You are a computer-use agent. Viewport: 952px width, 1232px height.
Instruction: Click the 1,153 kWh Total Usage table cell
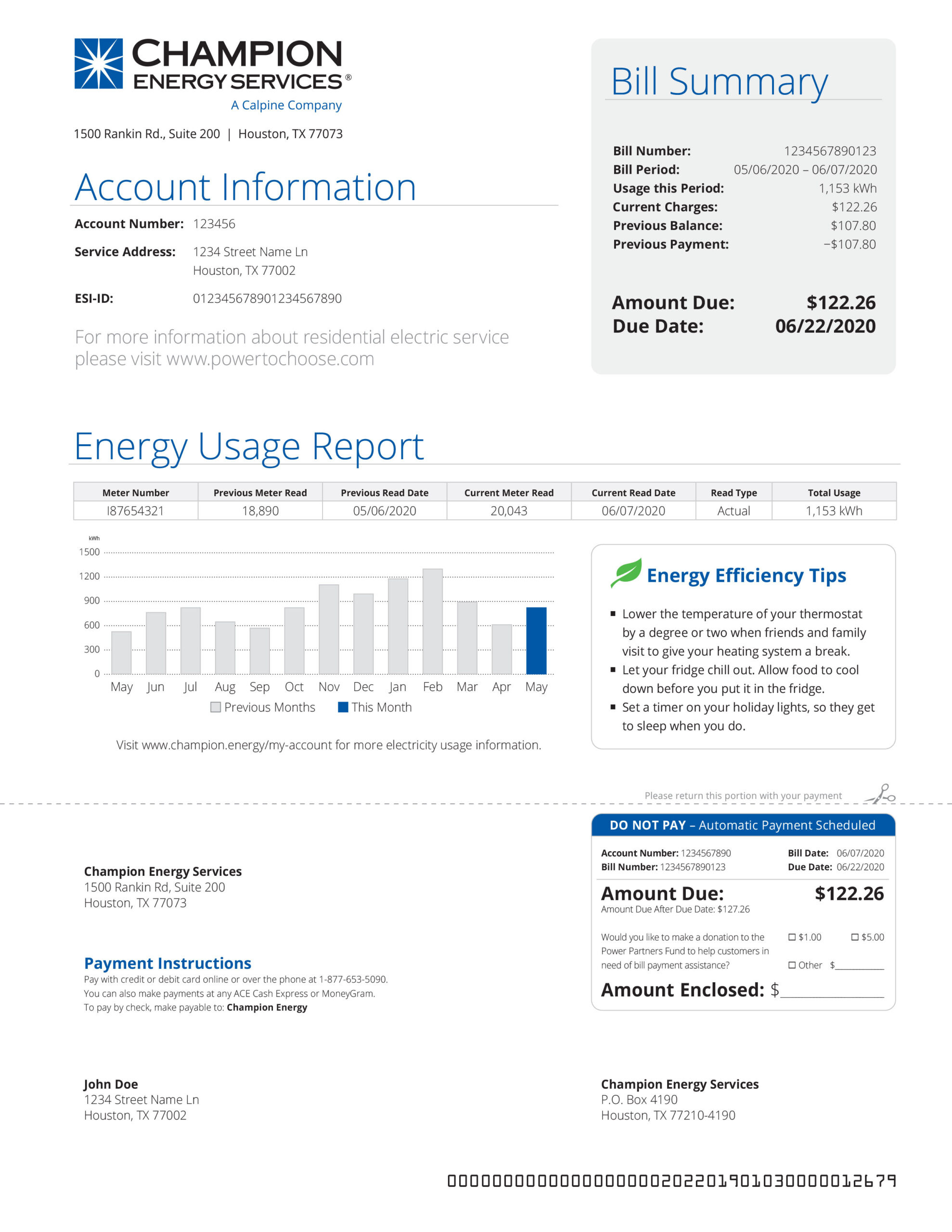(x=834, y=511)
